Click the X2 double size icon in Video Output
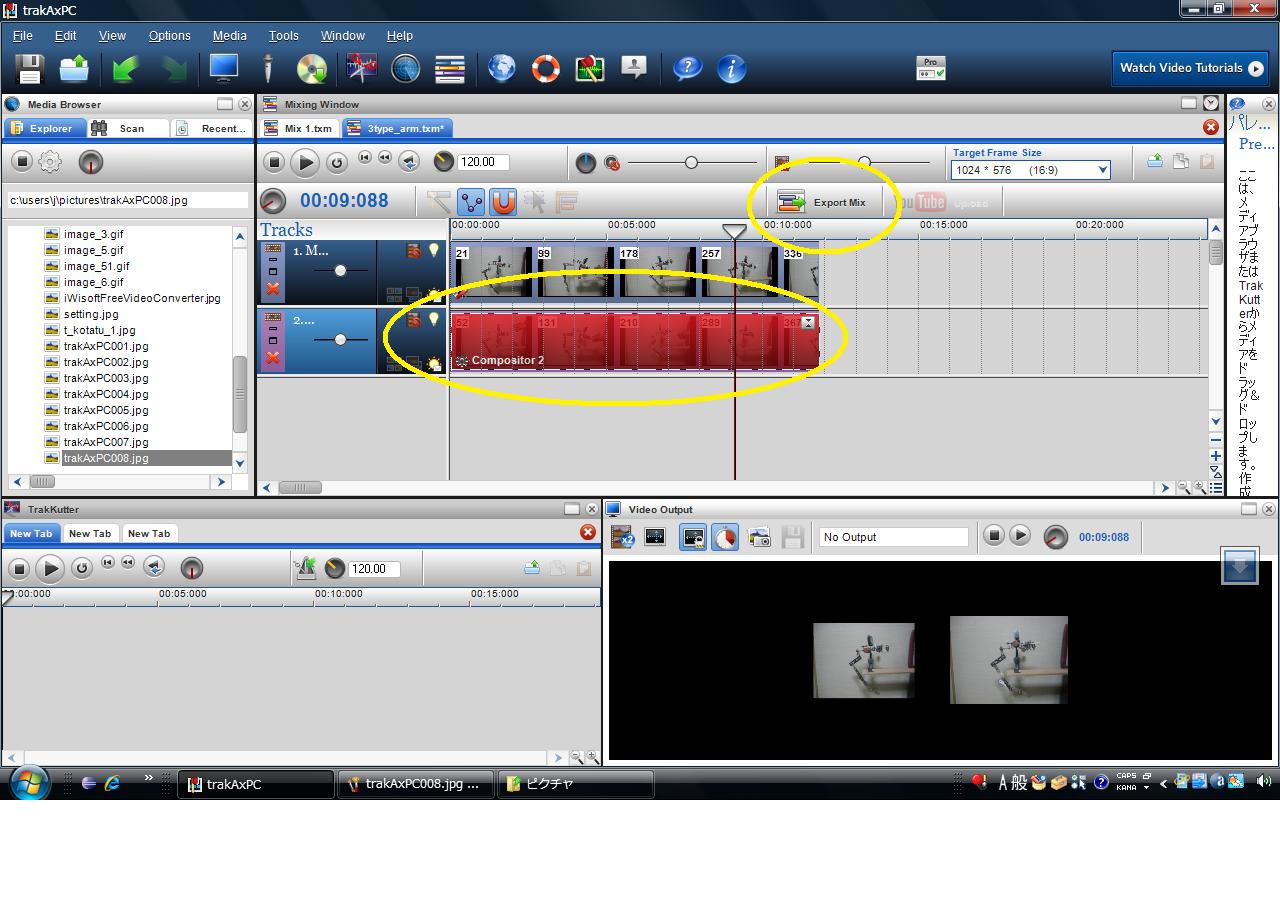The height and width of the screenshot is (900, 1280). (x=621, y=538)
